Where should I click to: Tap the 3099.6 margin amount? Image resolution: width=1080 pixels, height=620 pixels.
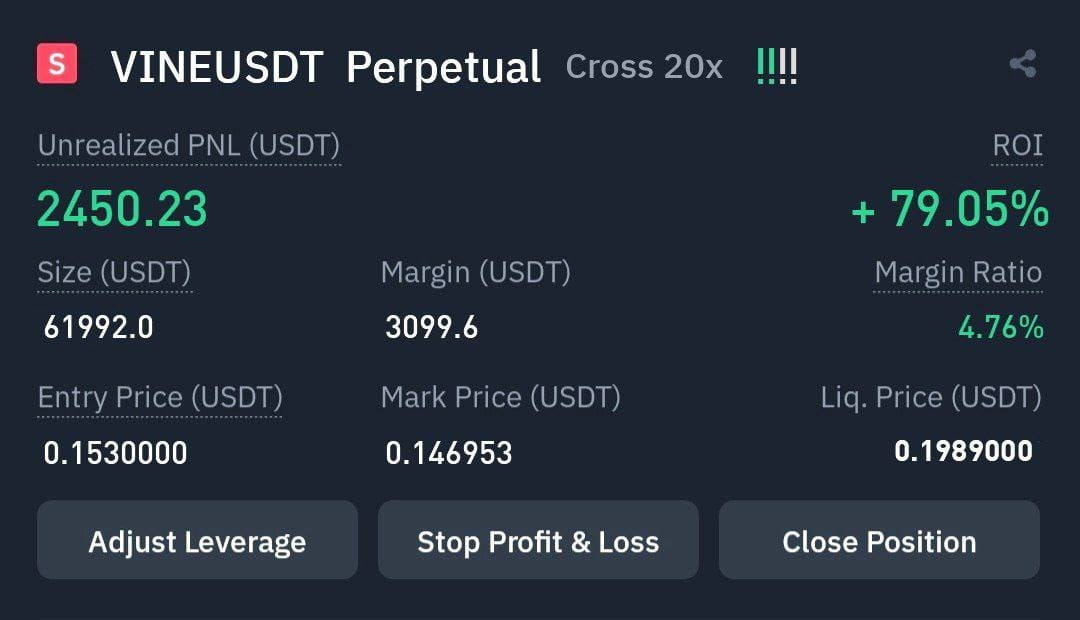coord(431,327)
